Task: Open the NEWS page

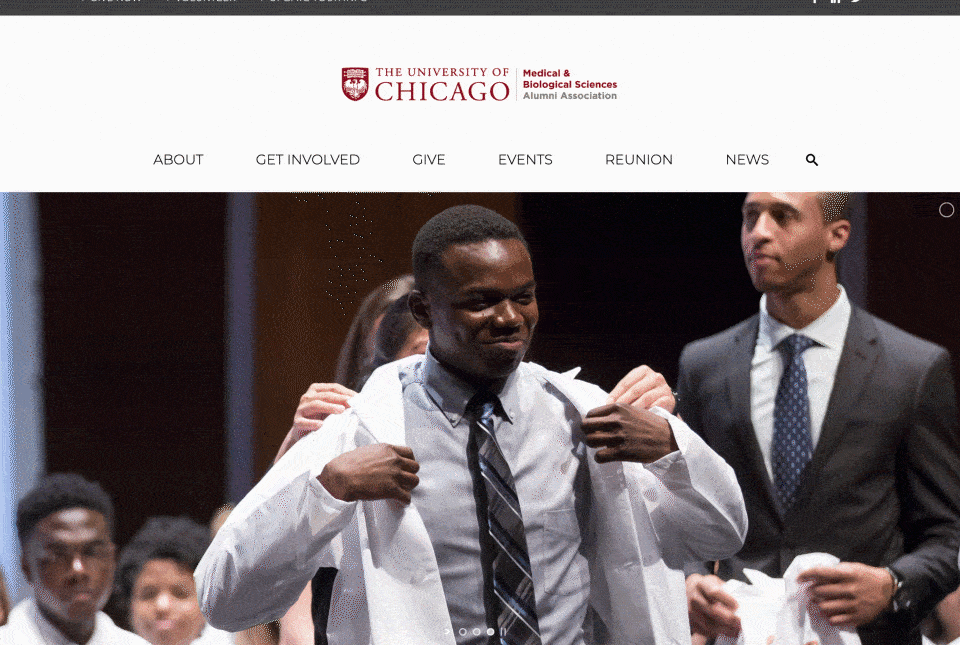Action: [x=747, y=160]
